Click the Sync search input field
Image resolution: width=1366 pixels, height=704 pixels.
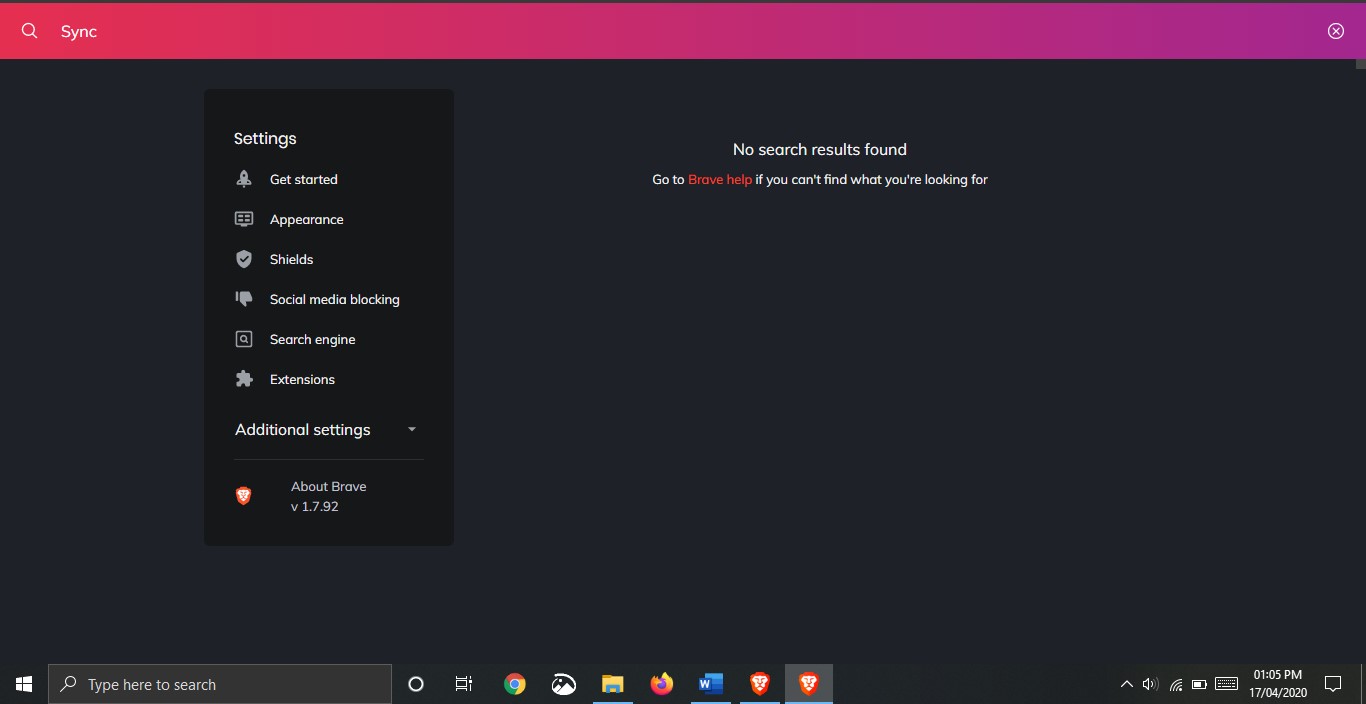tap(683, 31)
